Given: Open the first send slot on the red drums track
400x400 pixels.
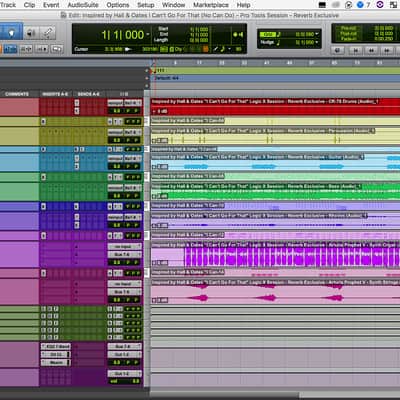Looking at the screenshot, I should [x=77, y=103].
